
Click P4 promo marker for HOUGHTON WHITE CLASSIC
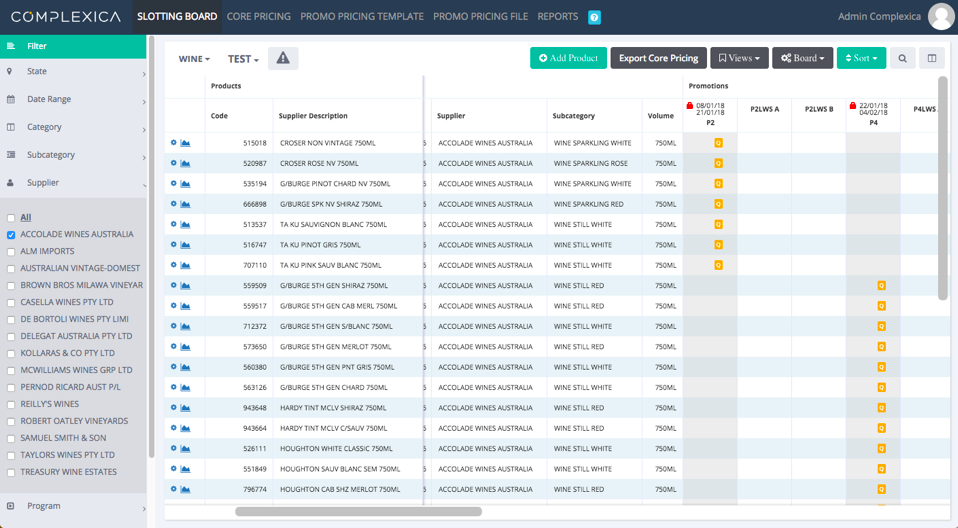click(x=882, y=449)
